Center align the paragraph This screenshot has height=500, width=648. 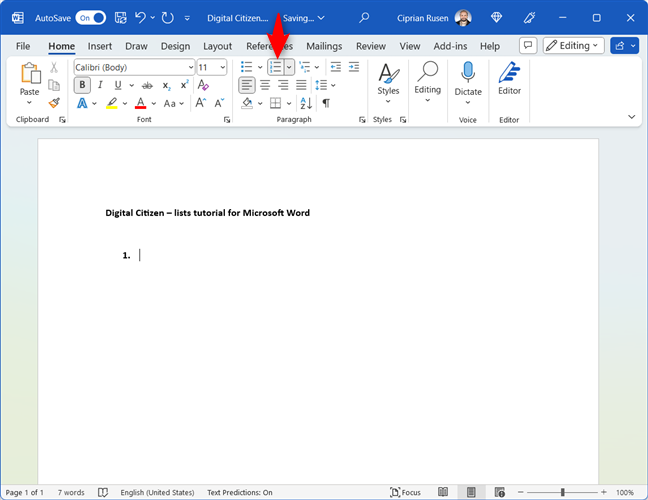pyautogui.click(x=265, y=85)
